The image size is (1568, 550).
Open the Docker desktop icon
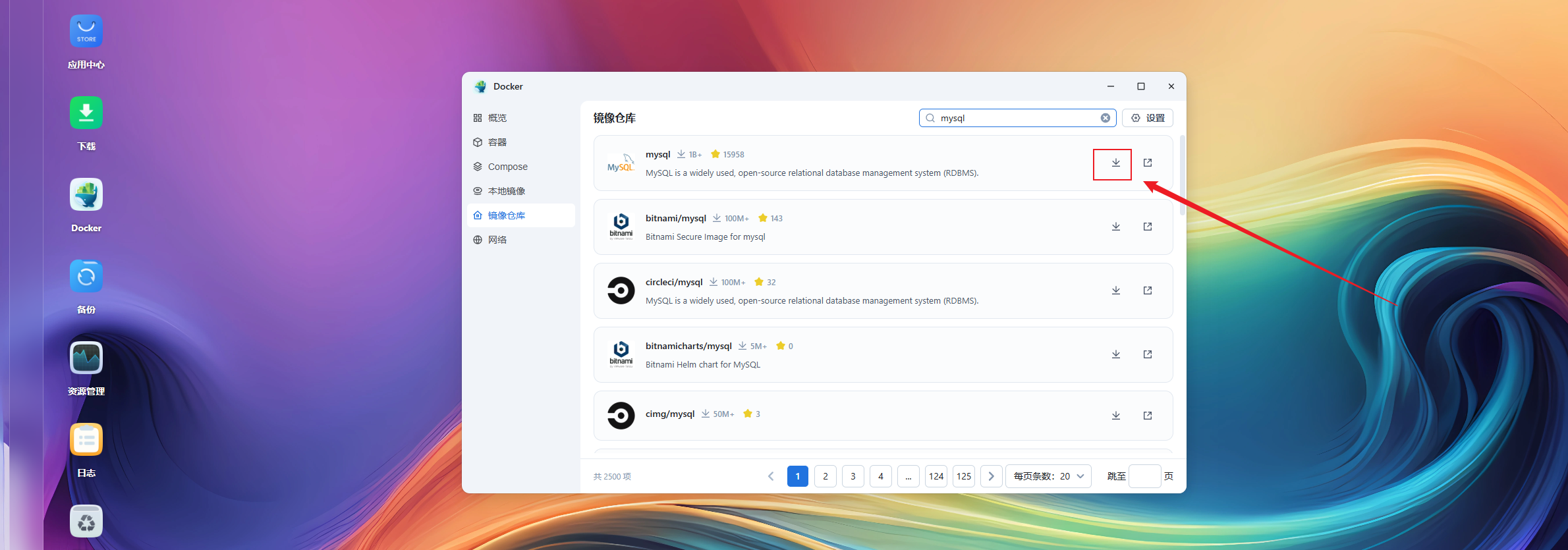(86, 194)
